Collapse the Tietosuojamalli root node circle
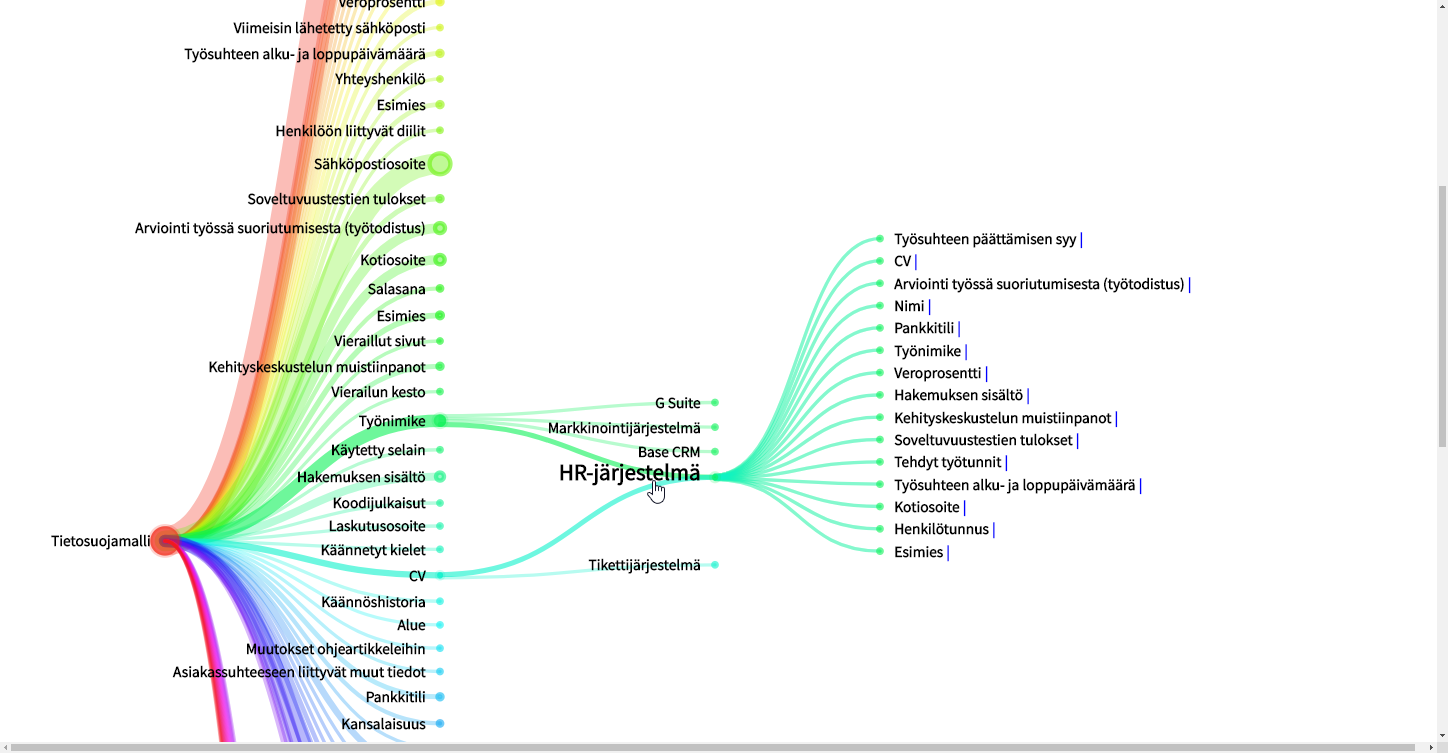The width and height of the screenshot is (1448, 753). (165, 541)
